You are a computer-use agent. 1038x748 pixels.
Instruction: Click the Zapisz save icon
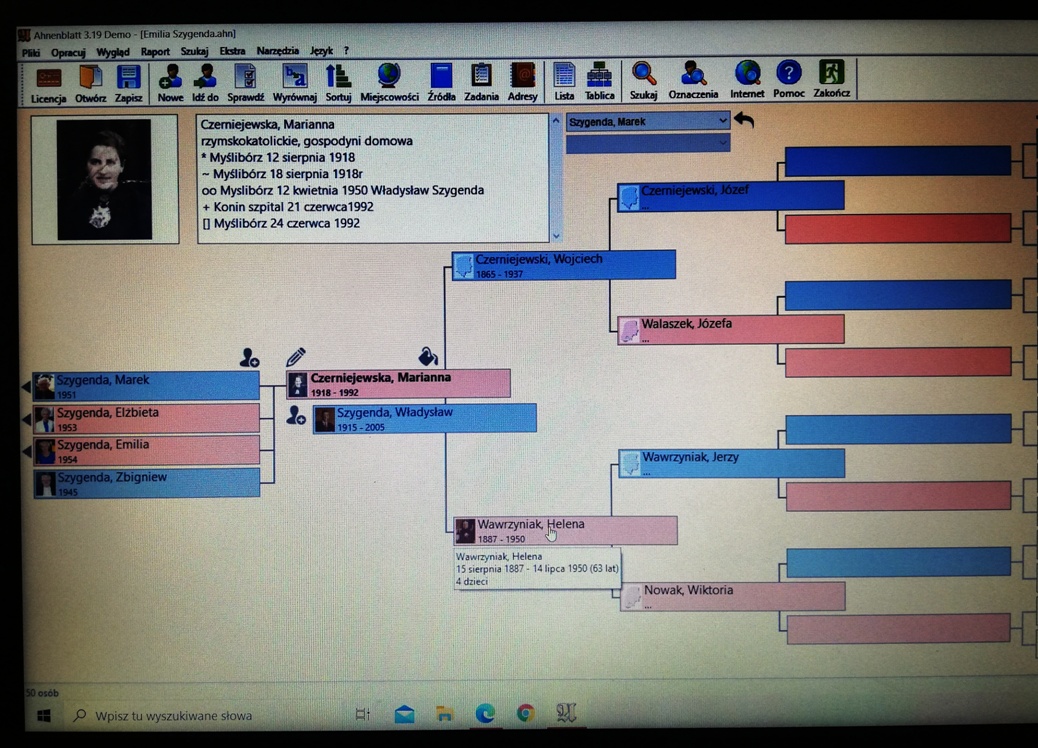point(128,82)
